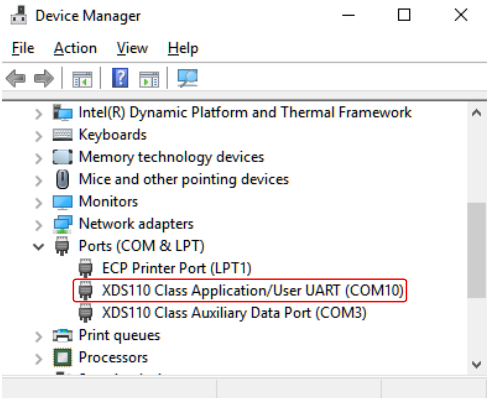This screenshot has width=488, height=399.
Task: Collapse the Ports (COM & LPT) node
Action: tap(39, 247)
